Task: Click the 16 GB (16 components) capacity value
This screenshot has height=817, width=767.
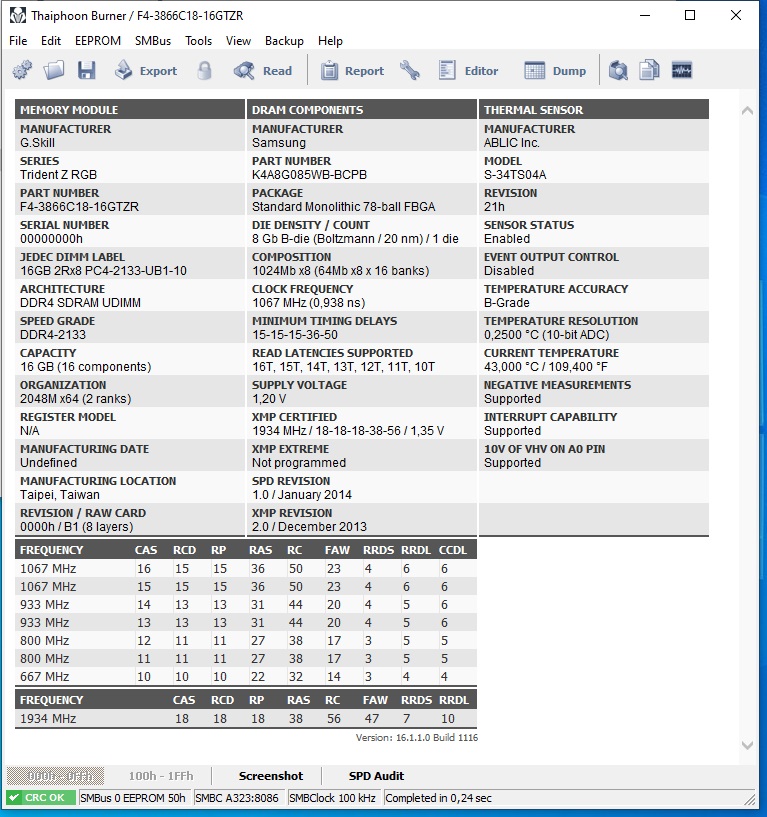Action: (x=85, y=367)
